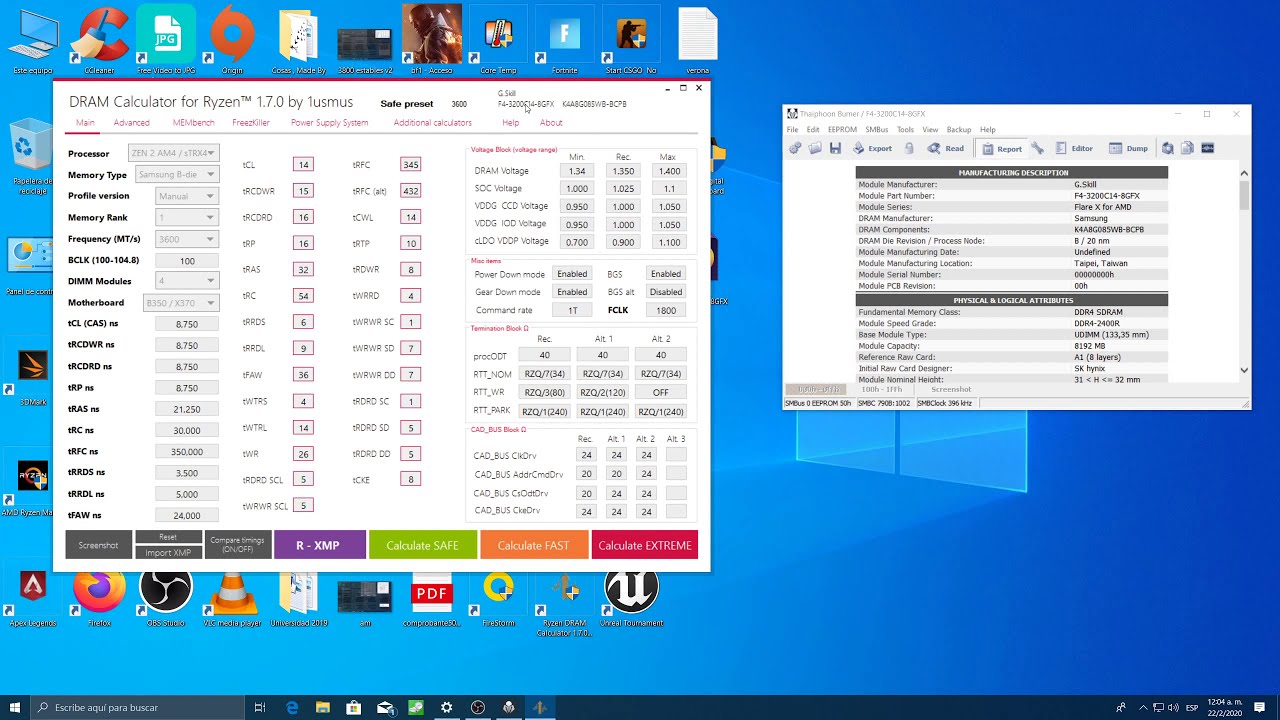This screenshot has height=720, width=1280.
Task: Click the BCLK value field
Action: tap(187, 260)
